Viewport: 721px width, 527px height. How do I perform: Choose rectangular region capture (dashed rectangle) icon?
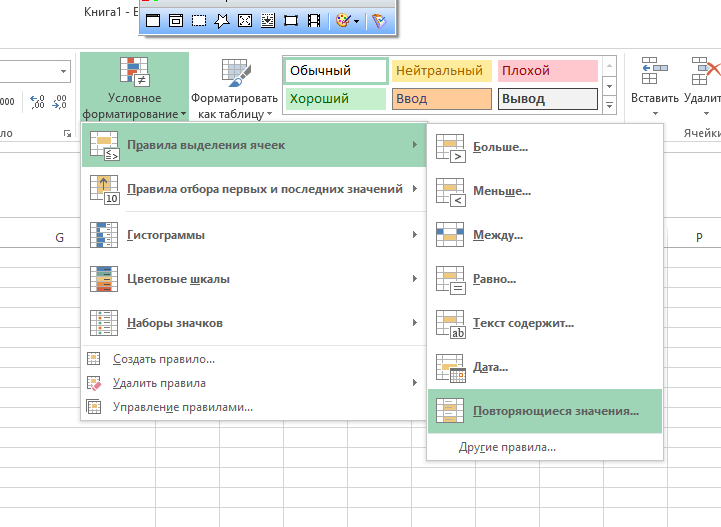coord(199,21)
